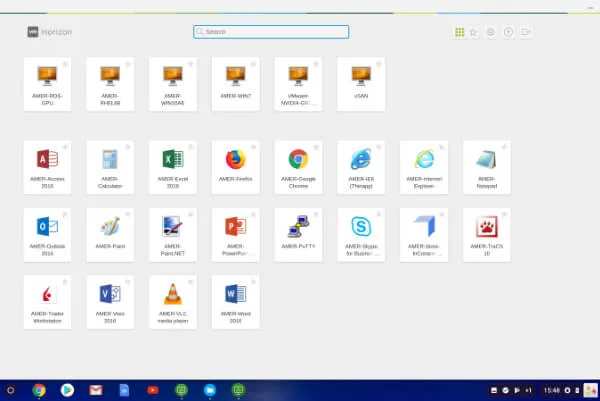Open the AMER-Access 2016 application
The image size is (600, 401).
tap(47, 167)
